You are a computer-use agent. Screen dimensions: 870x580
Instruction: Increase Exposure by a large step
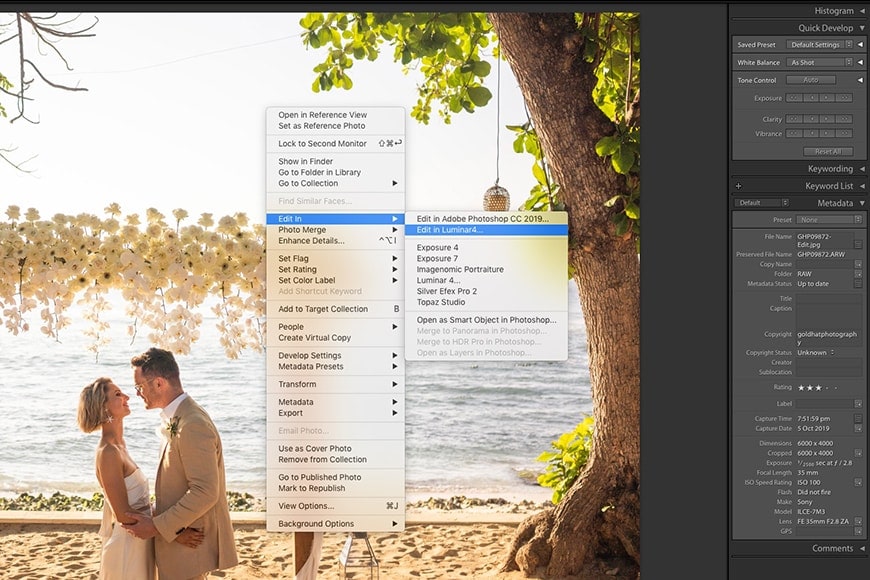(844, 98)
